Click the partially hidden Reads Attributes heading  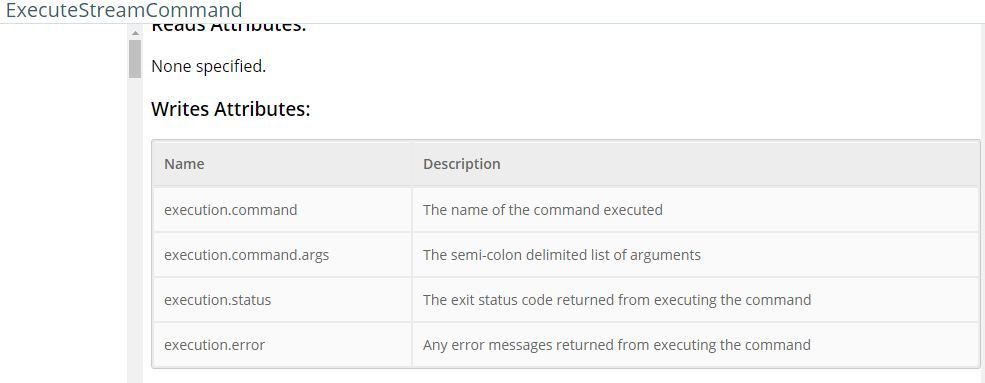point(229,28)
